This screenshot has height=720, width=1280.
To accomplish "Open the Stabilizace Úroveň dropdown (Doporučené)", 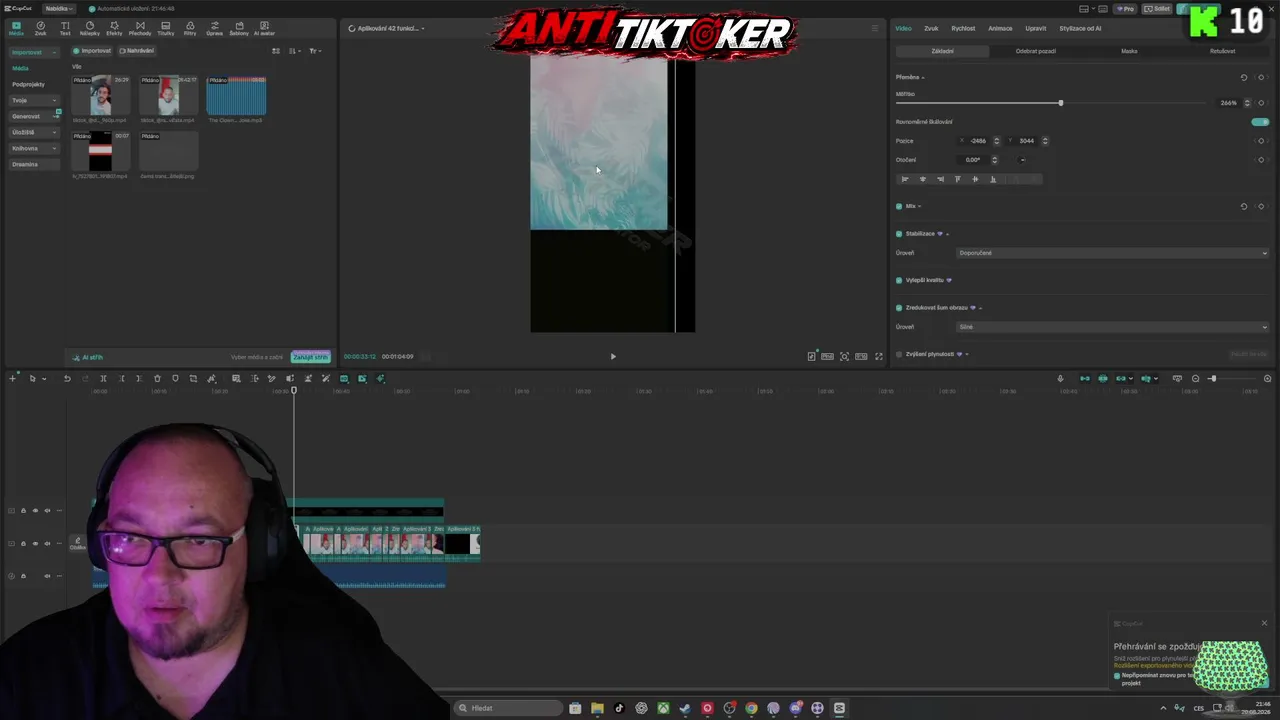I will click(x=1112, y=253).
